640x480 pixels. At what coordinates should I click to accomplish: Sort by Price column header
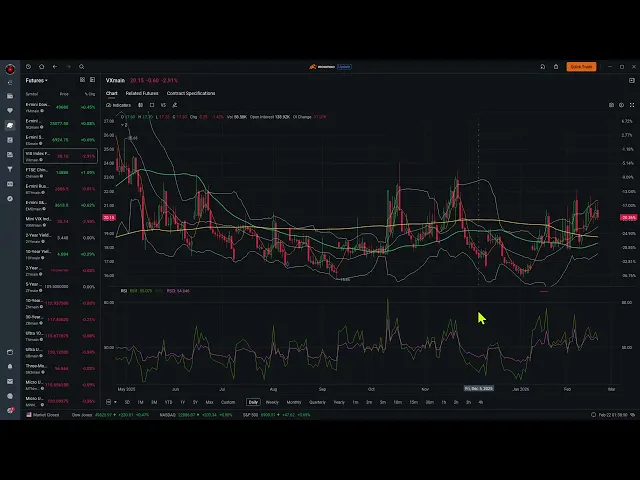[64, 94]
